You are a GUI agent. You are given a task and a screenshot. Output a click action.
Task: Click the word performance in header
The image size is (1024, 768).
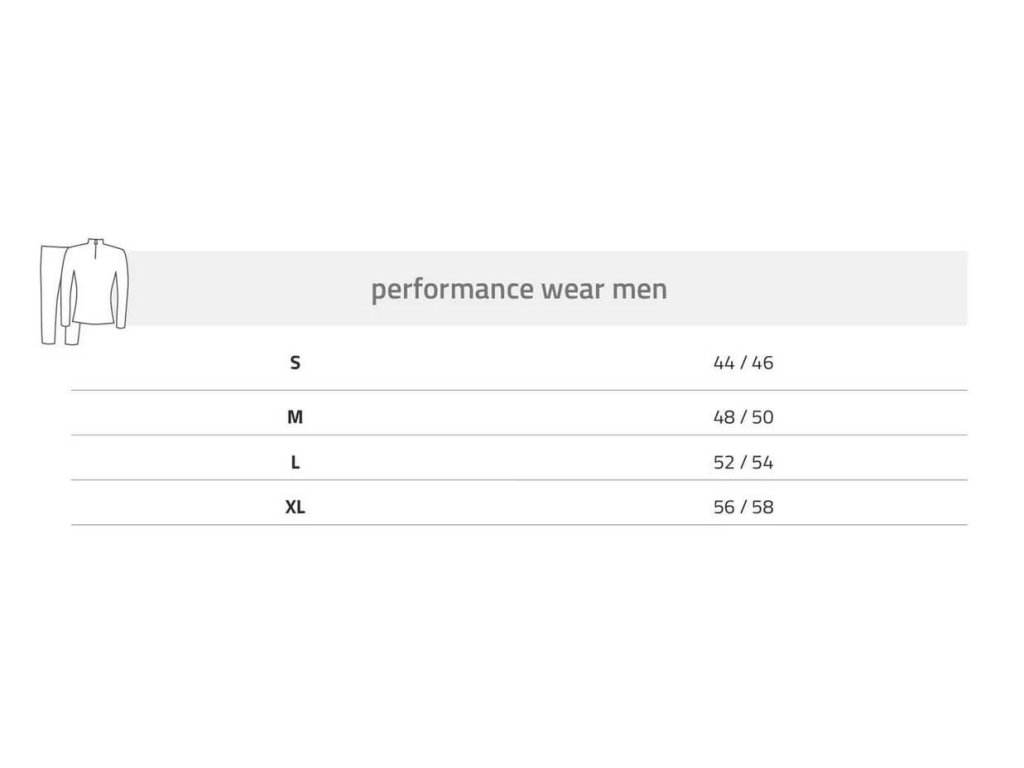452,290
